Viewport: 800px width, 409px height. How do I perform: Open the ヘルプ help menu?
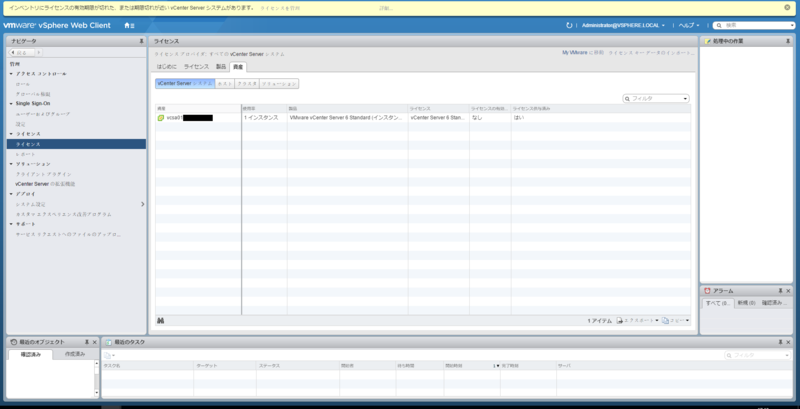coord(688,25)
